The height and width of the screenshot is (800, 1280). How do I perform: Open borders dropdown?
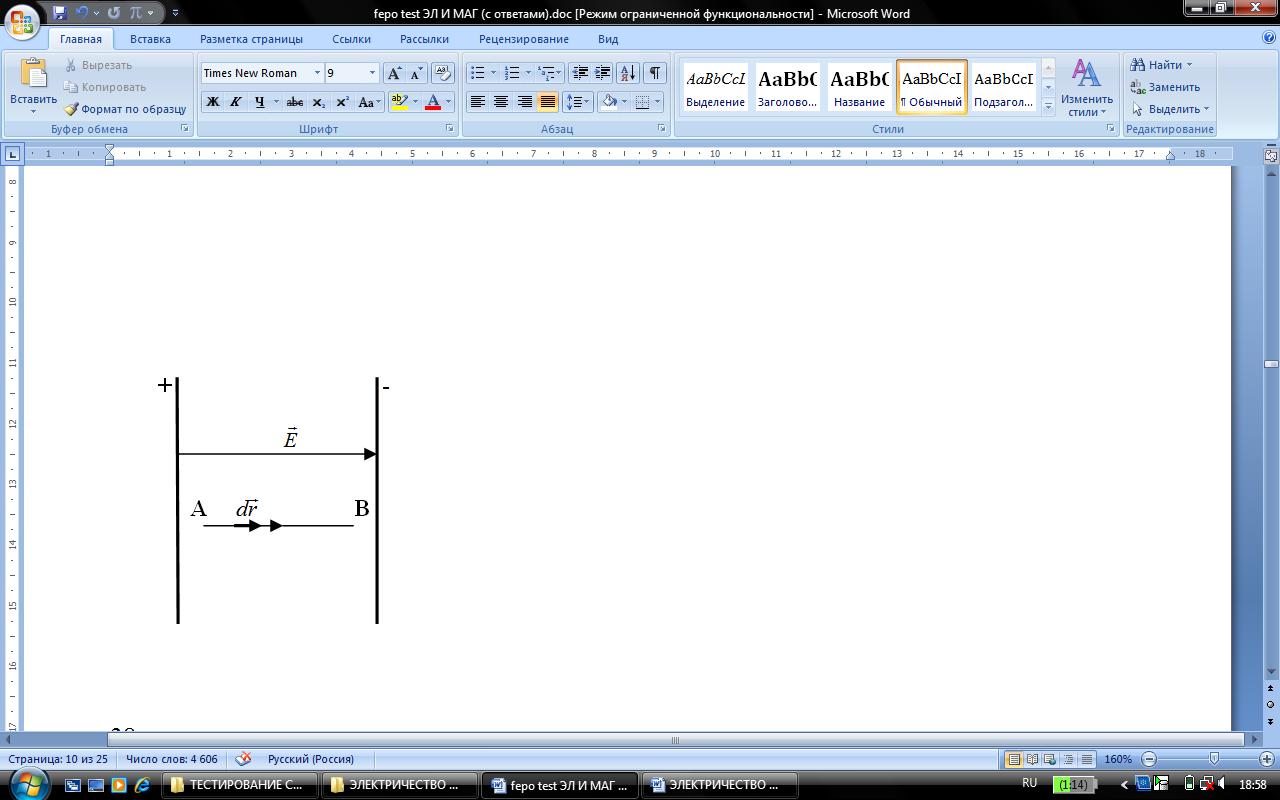[656, 102]
